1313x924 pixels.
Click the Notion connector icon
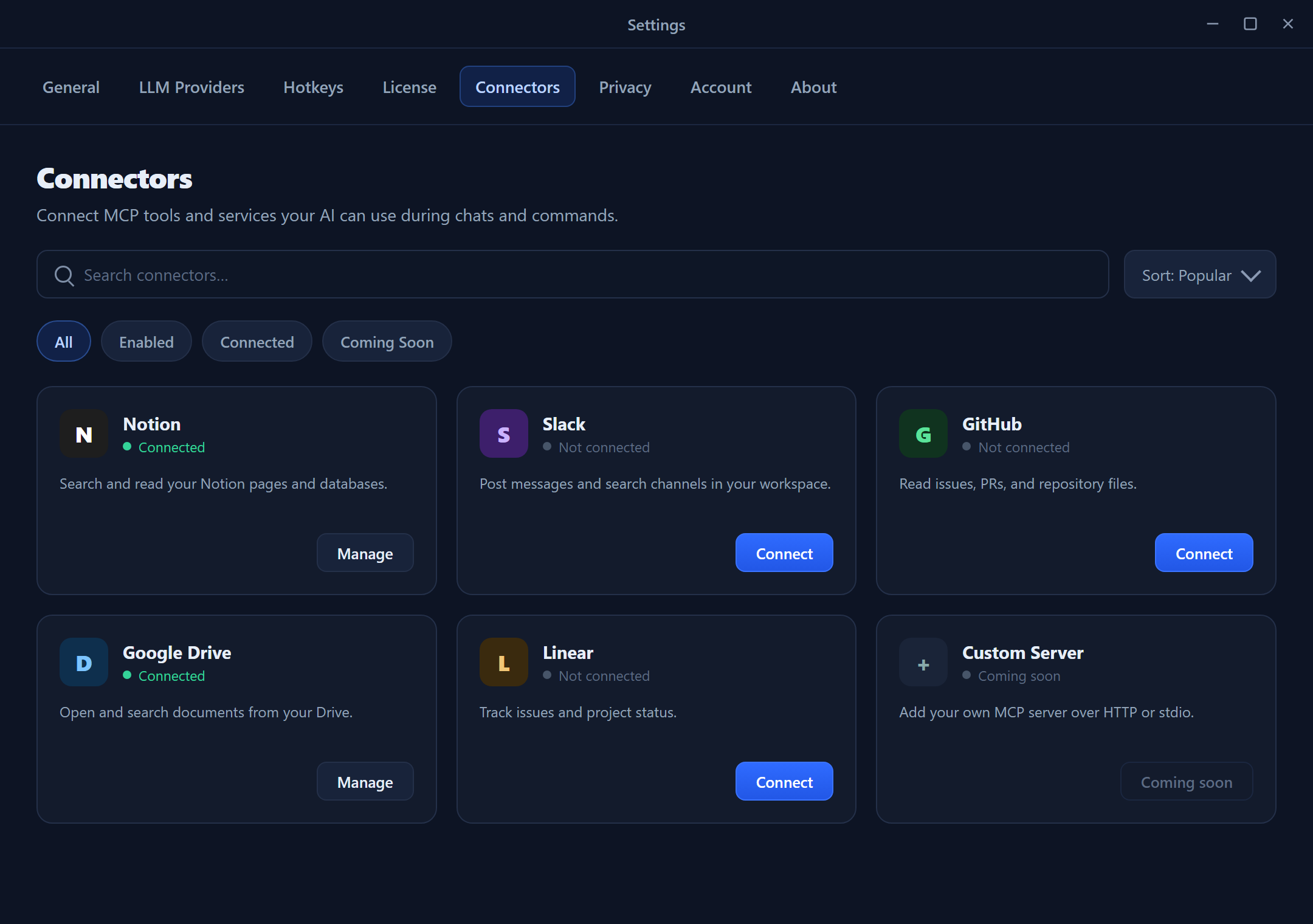point(84,433)
